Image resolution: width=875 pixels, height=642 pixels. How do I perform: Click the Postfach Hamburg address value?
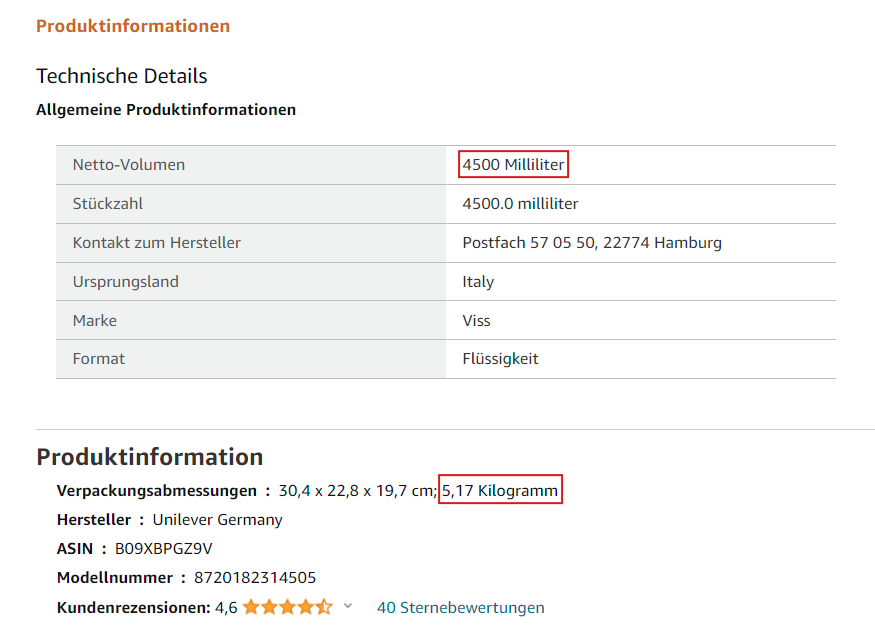(592, 243)
